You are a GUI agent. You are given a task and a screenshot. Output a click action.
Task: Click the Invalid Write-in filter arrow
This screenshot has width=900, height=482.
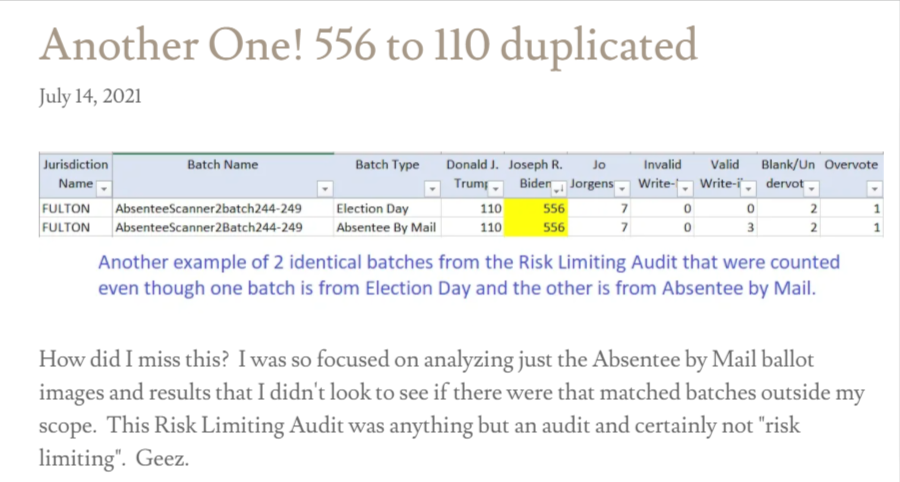(685, 188)
